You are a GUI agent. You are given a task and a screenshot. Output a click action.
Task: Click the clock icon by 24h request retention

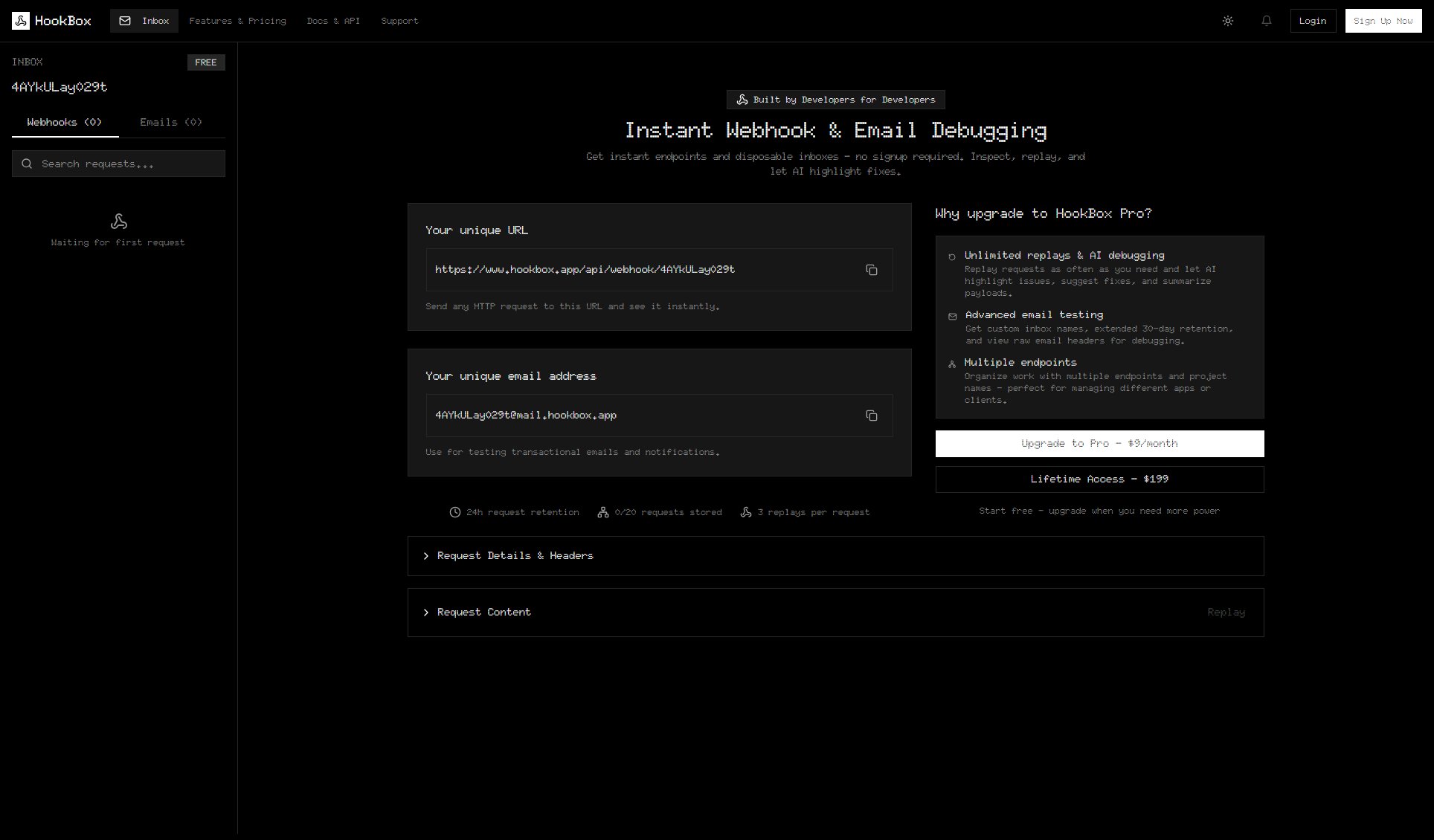pos(455,512)
